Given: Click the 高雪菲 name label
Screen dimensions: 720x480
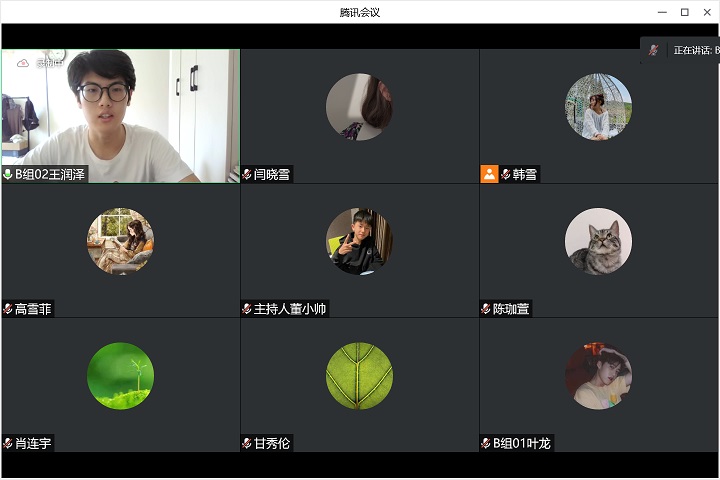Looking at the screenshot, I should tap(33, 309).
